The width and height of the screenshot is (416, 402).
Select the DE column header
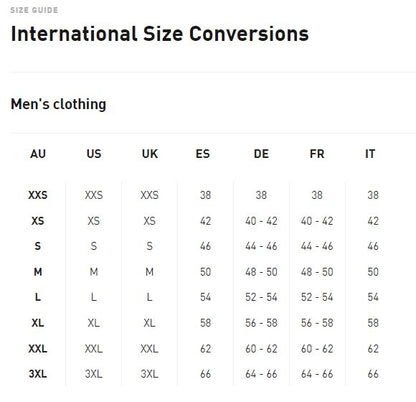261,154
